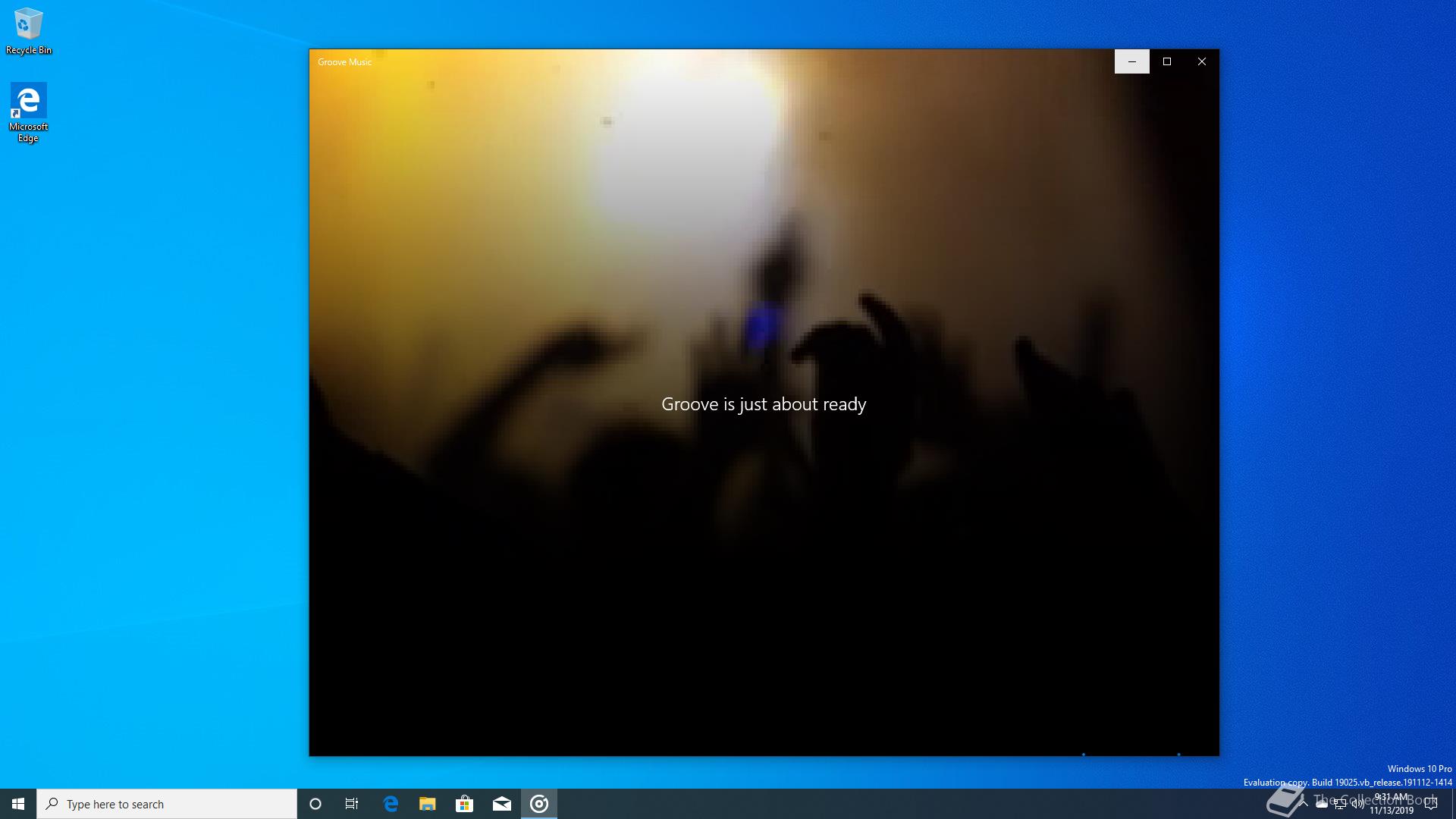Viewport: 1456px width, 819px height.
Task: Open the clock and calendar flyout
Action: 1392,804
